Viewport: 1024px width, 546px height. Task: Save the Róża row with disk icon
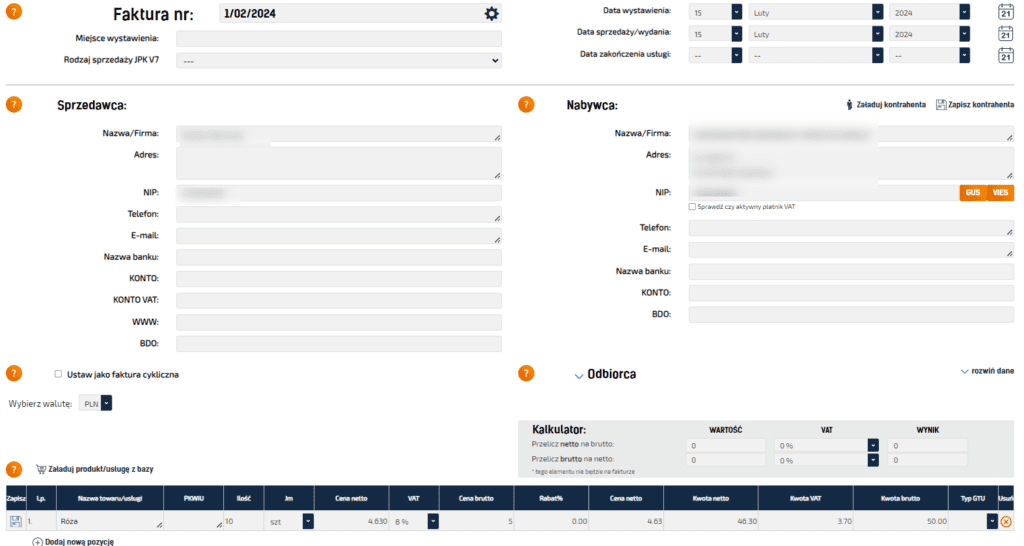(15, 521)
